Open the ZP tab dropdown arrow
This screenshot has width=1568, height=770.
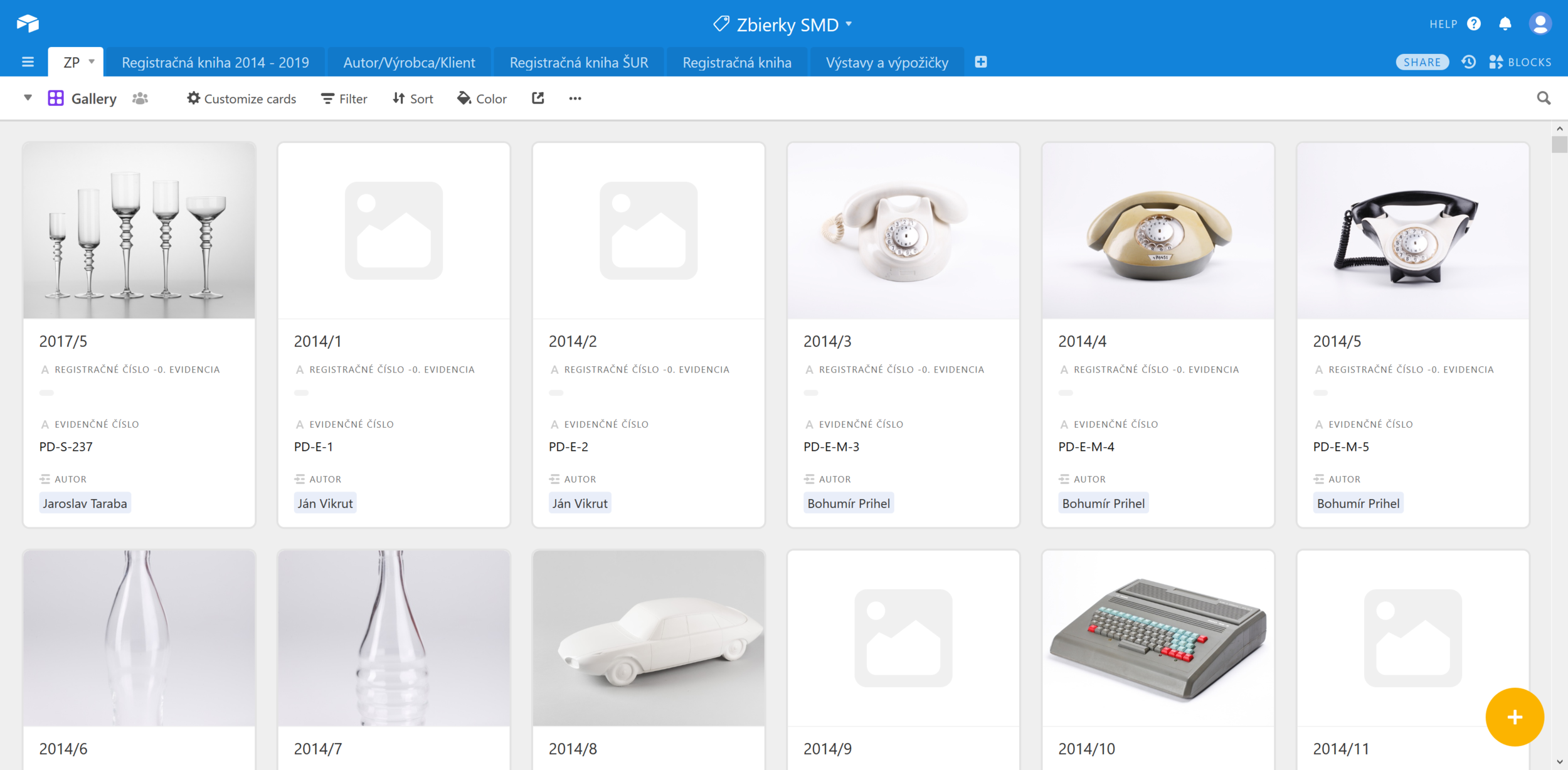click(x=92, y=62)
